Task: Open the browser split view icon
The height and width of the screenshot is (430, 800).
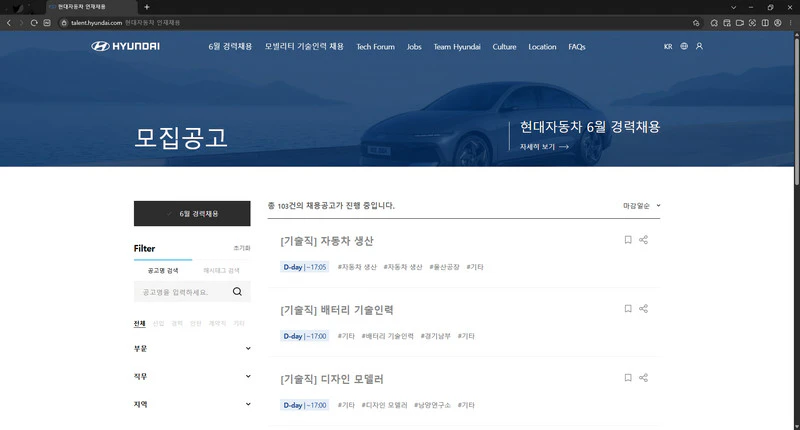Action: (x=765, y=22)
